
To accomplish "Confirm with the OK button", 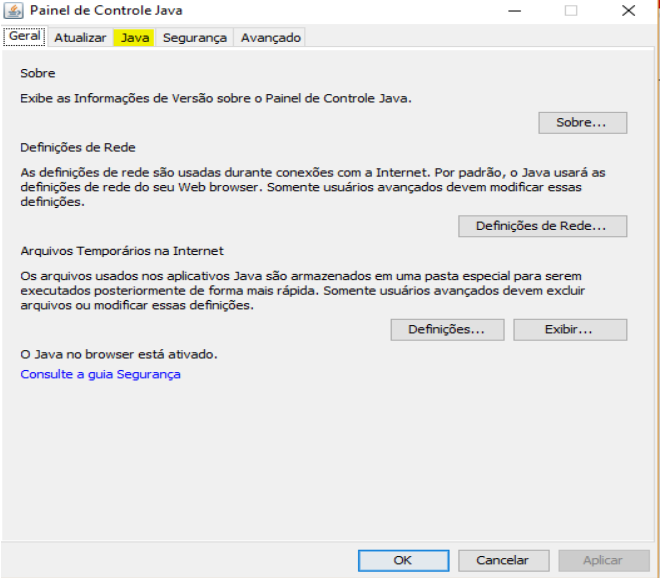I will pos(404,560).
